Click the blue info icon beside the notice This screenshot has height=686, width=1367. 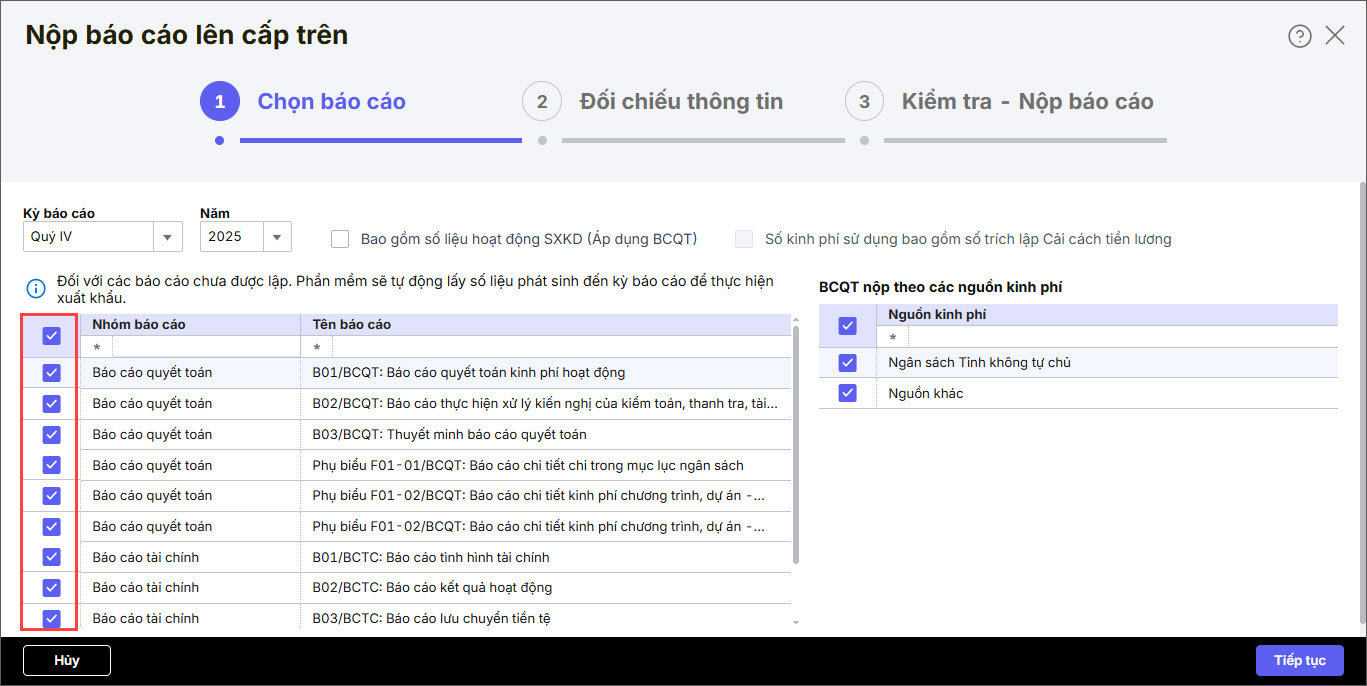[36, 289]
